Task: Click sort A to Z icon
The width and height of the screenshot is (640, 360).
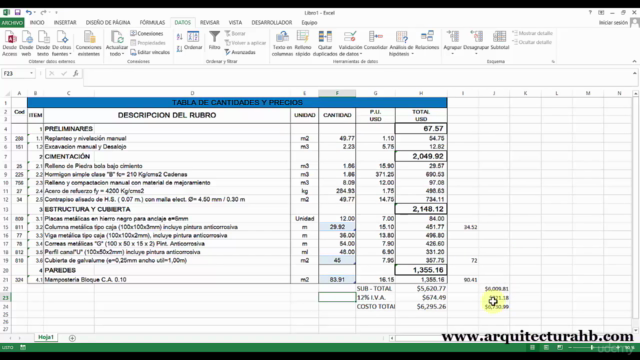Action: (180, 37)
